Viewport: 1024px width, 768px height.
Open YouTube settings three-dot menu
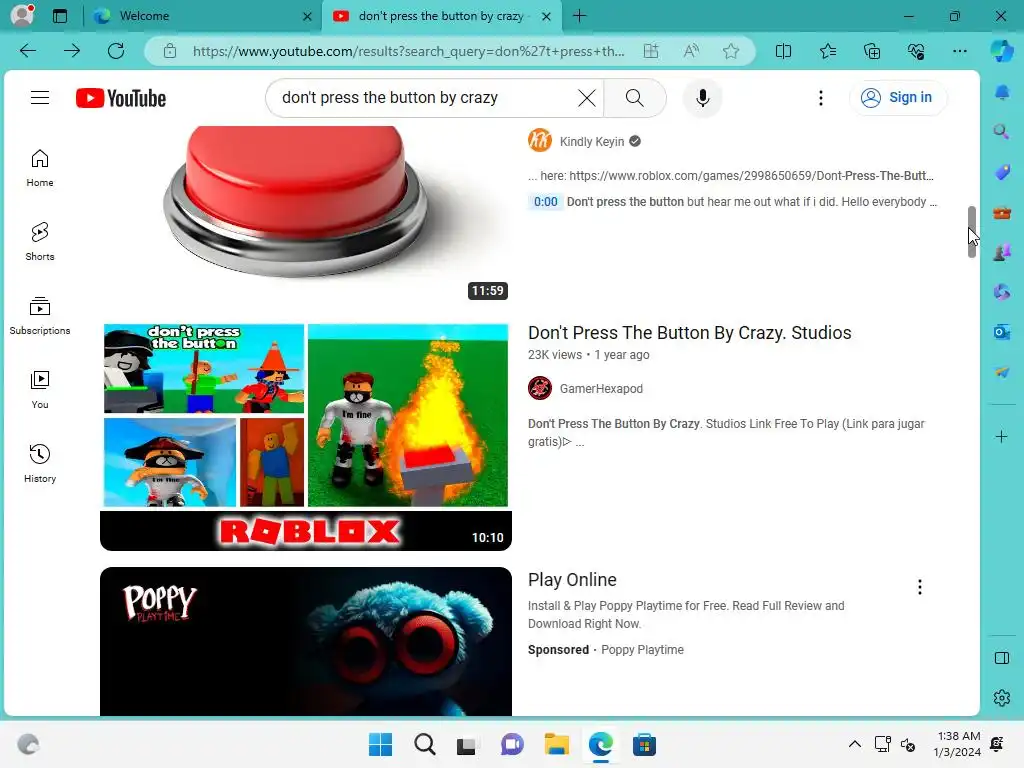[821, 98]
